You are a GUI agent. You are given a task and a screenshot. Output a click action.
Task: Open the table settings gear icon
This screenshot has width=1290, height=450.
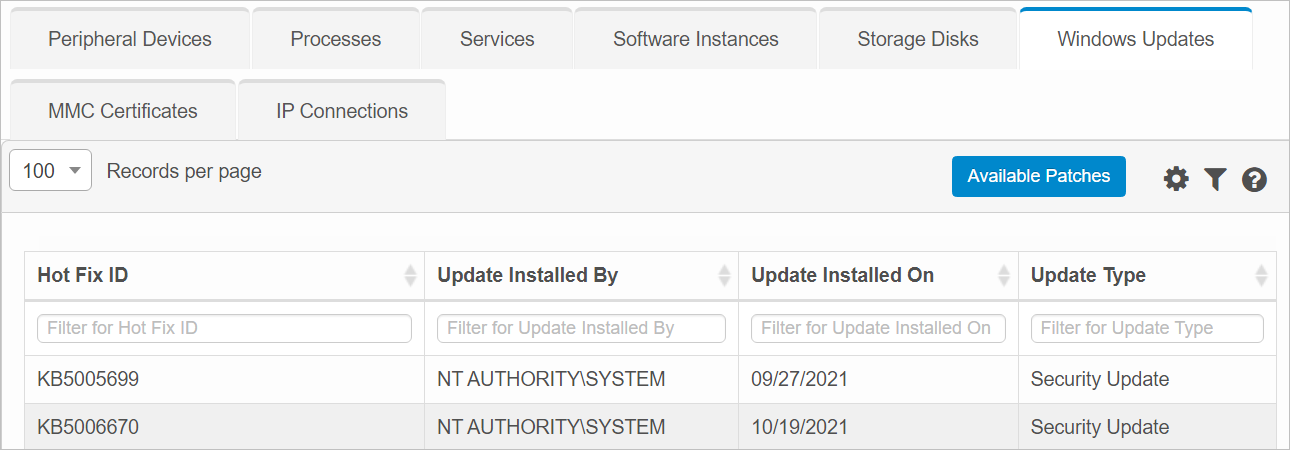(x=1177, y=179)
